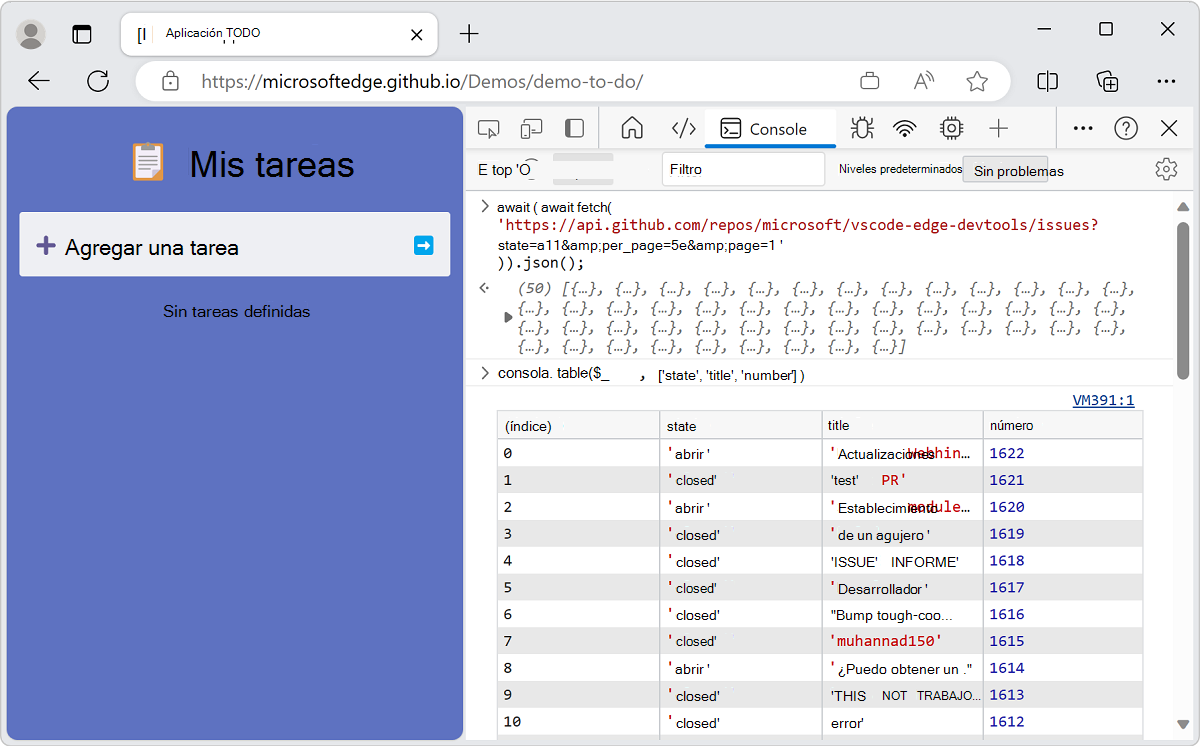Toggle the device emulation mode

click(531, 128)
